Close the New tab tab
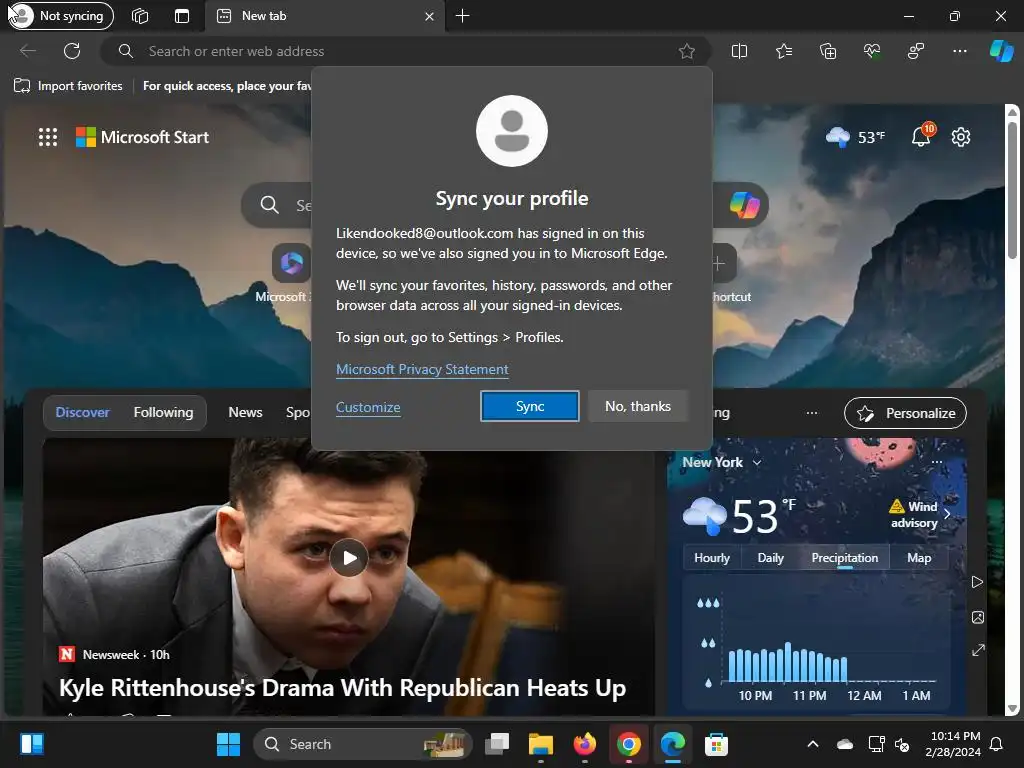1024x768 pixels. pyautogui.click(x=429, y=16)
